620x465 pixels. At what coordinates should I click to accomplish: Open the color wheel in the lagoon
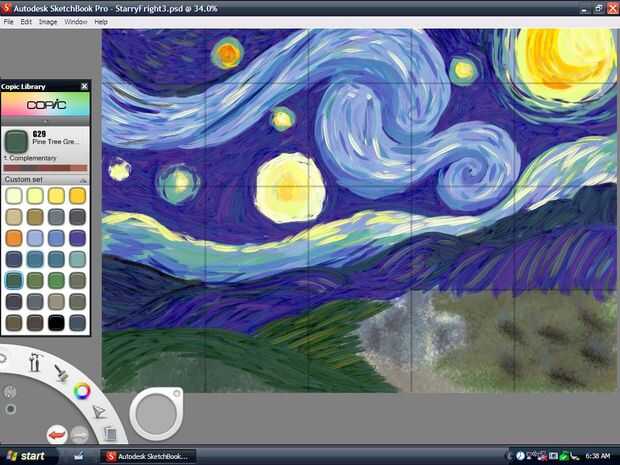coord(82,391)
